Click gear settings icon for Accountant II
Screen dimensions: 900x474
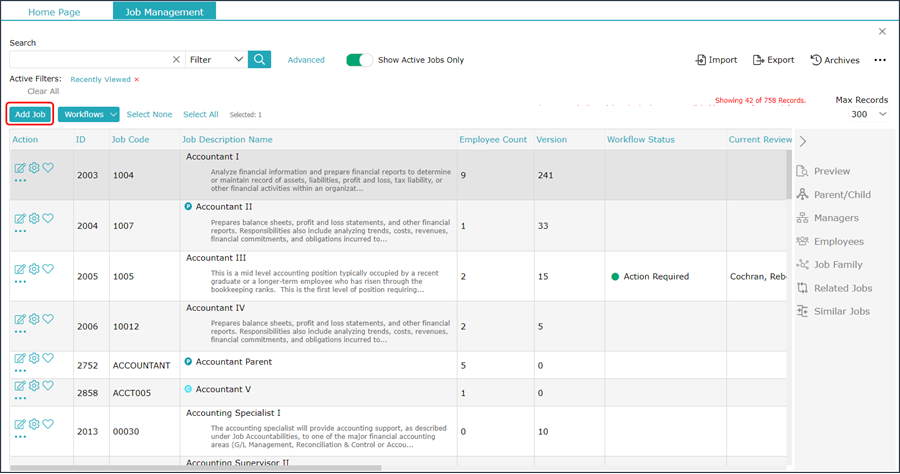pos(34,218)
